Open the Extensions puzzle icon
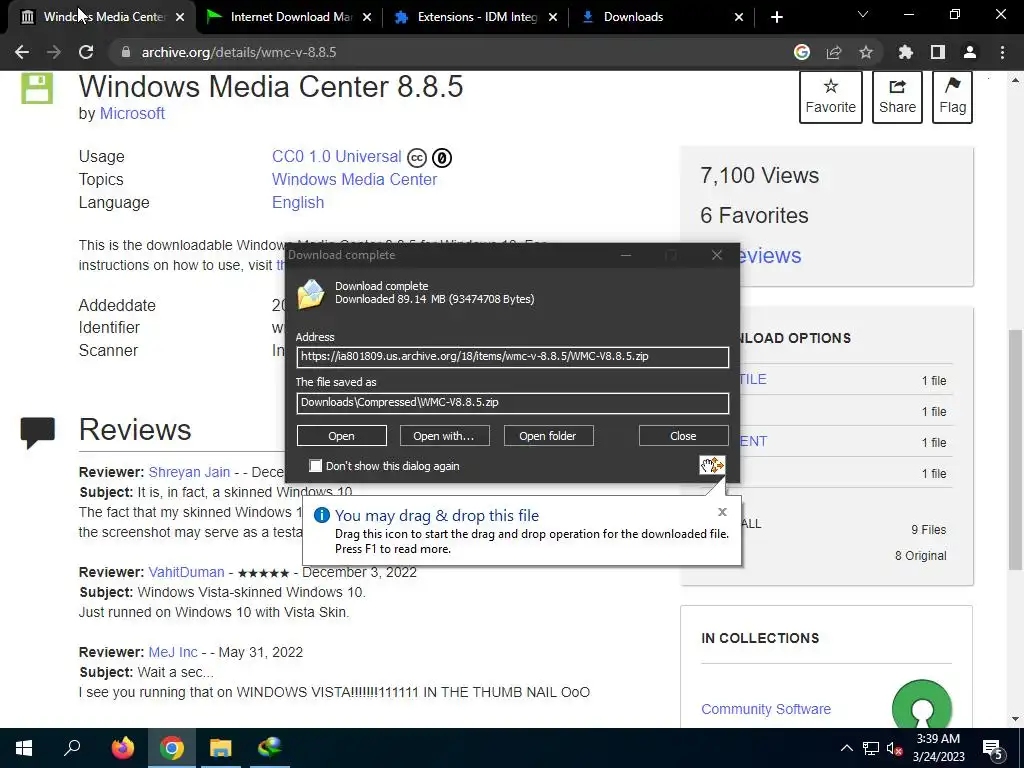The height and width of the screenshot is (768, 1024). coord(906,52)
